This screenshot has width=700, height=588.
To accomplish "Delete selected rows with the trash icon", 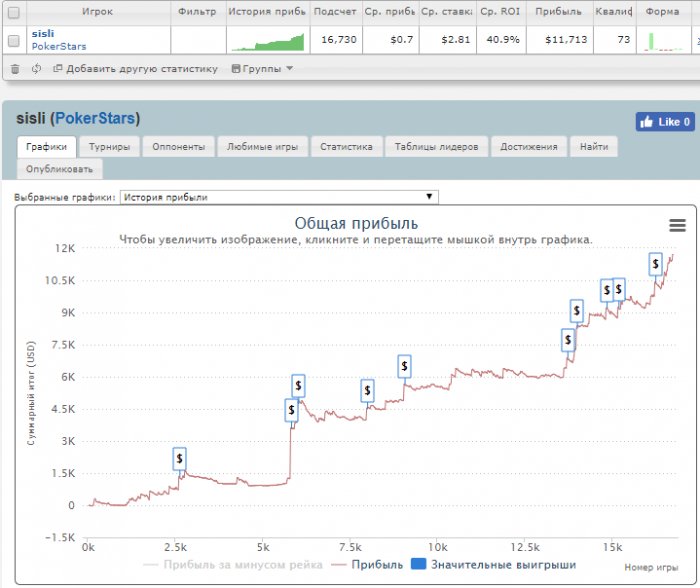I will coord(15,69).
